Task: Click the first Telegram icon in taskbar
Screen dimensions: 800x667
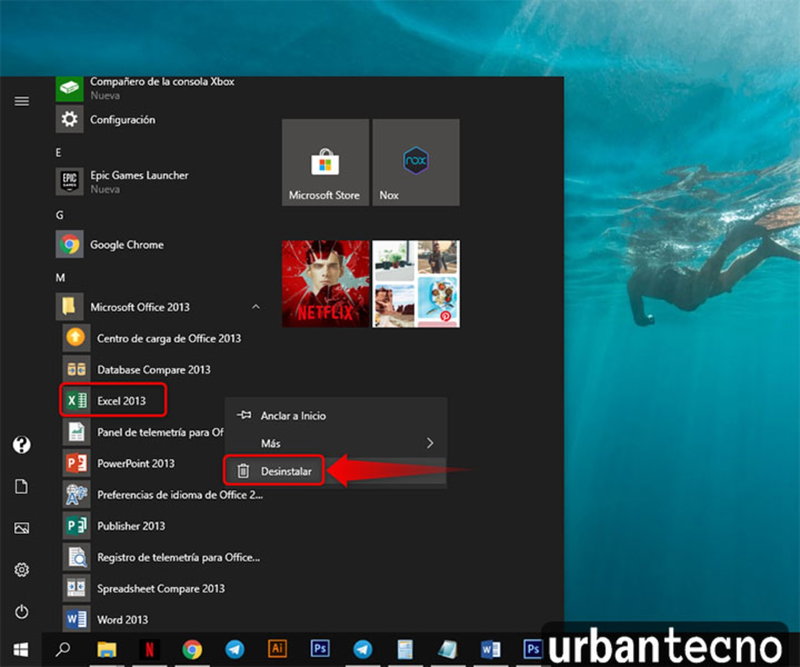Action: click(235, 650)
